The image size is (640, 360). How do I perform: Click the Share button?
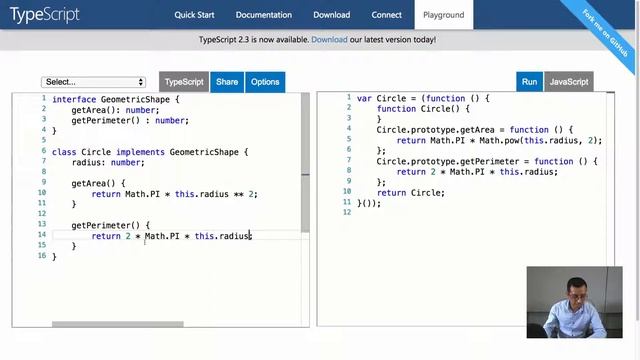pyautogui.click(x=227, y=82)
